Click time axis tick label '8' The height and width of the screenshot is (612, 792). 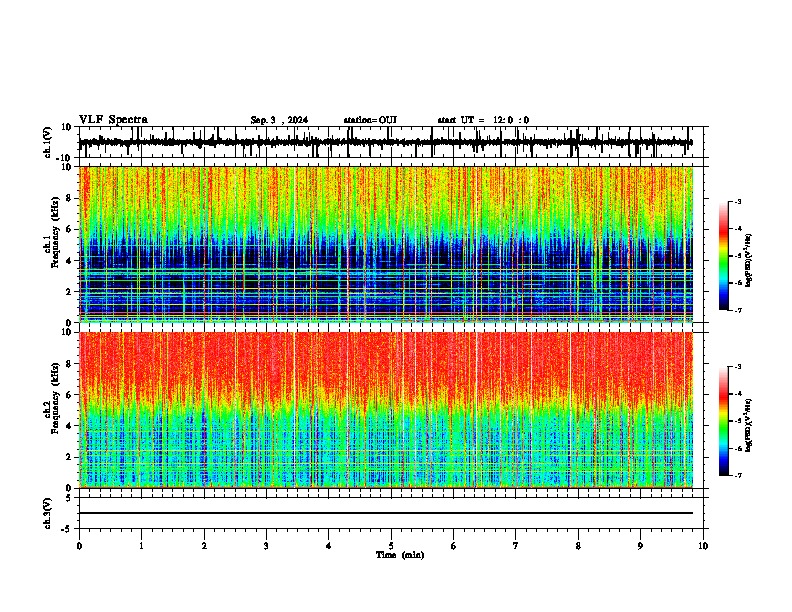(578, 546)
